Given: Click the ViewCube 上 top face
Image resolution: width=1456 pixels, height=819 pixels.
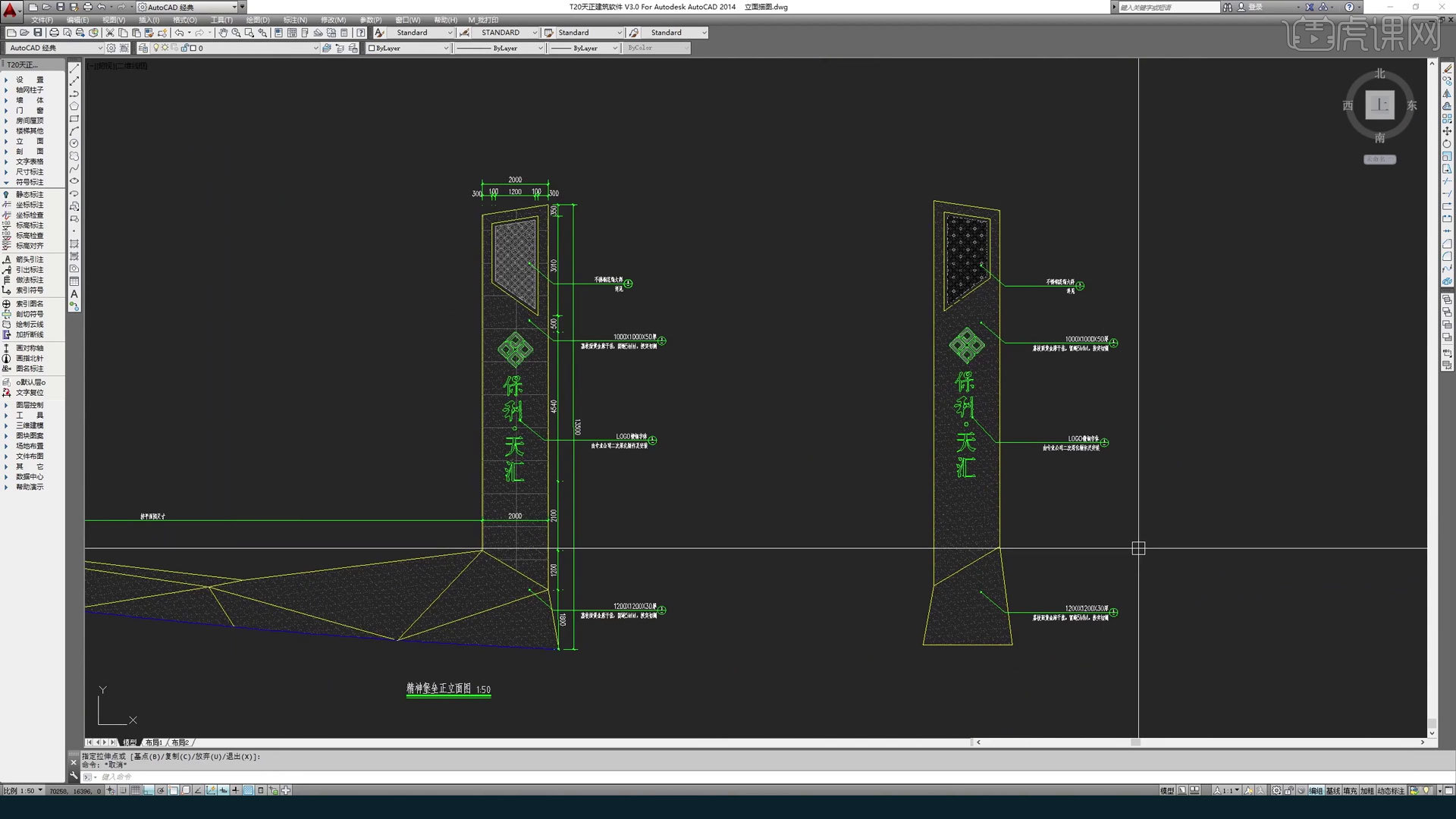Looking at the screenshot, I should pos(1379,105).
